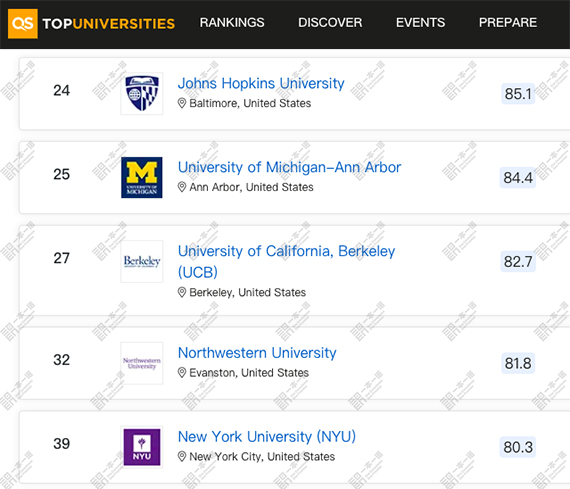Open the Johns Hopkins University crest logo
Viewport: 570px width, 489px height.
(142, 93)
